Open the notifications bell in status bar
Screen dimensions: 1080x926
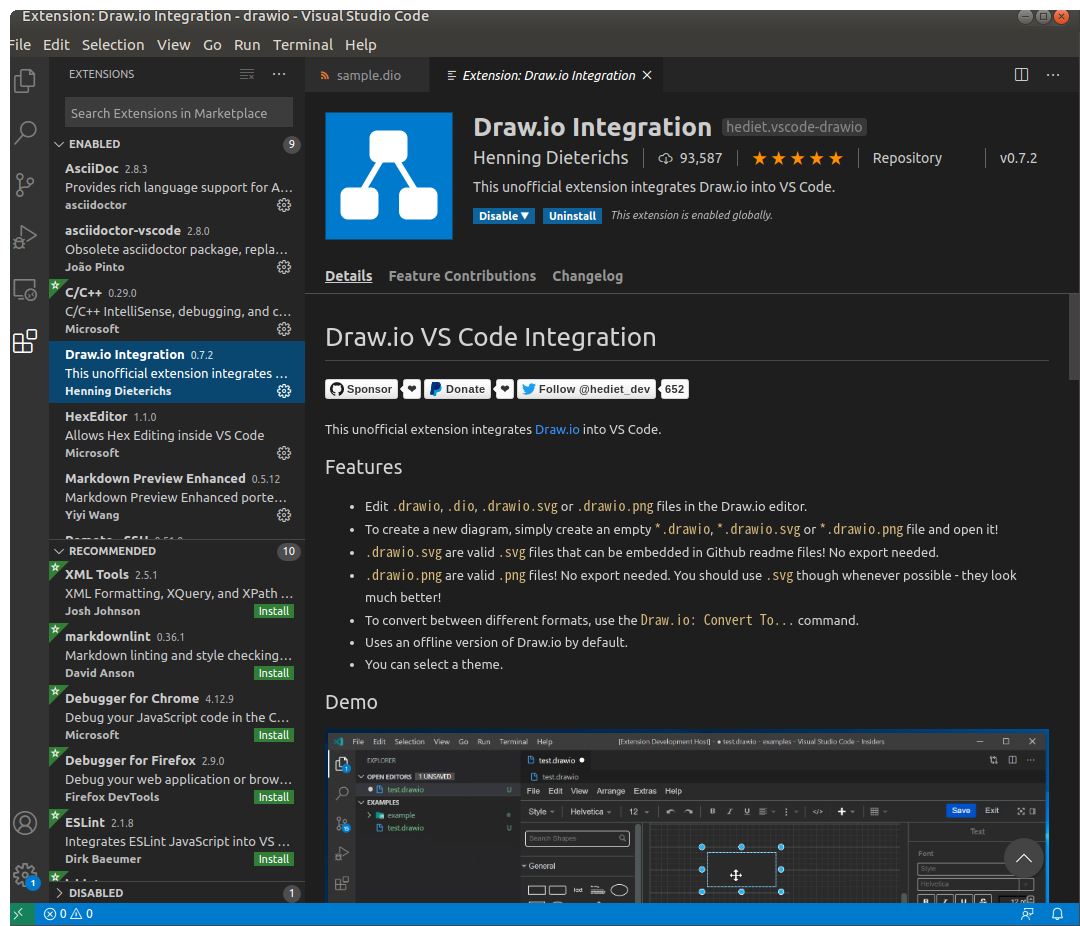tap(1057, 913)
